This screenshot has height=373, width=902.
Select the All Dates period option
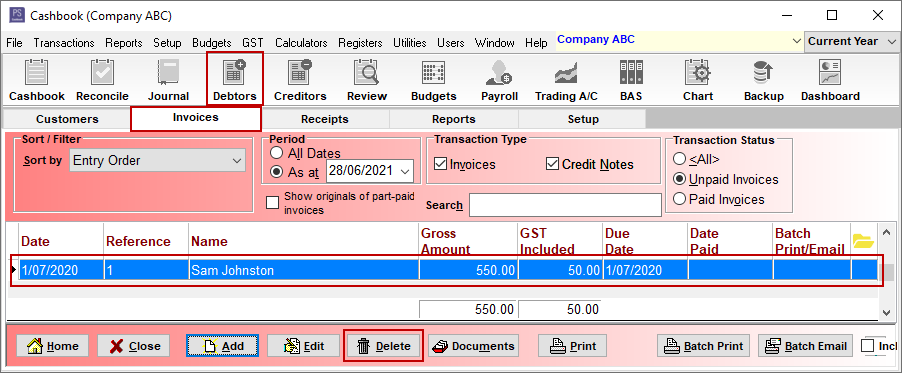coord(277,153)
